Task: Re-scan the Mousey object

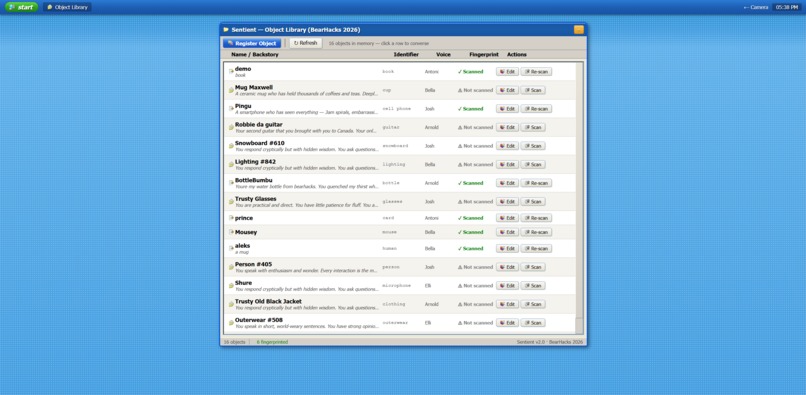Action: coord(536,232)
